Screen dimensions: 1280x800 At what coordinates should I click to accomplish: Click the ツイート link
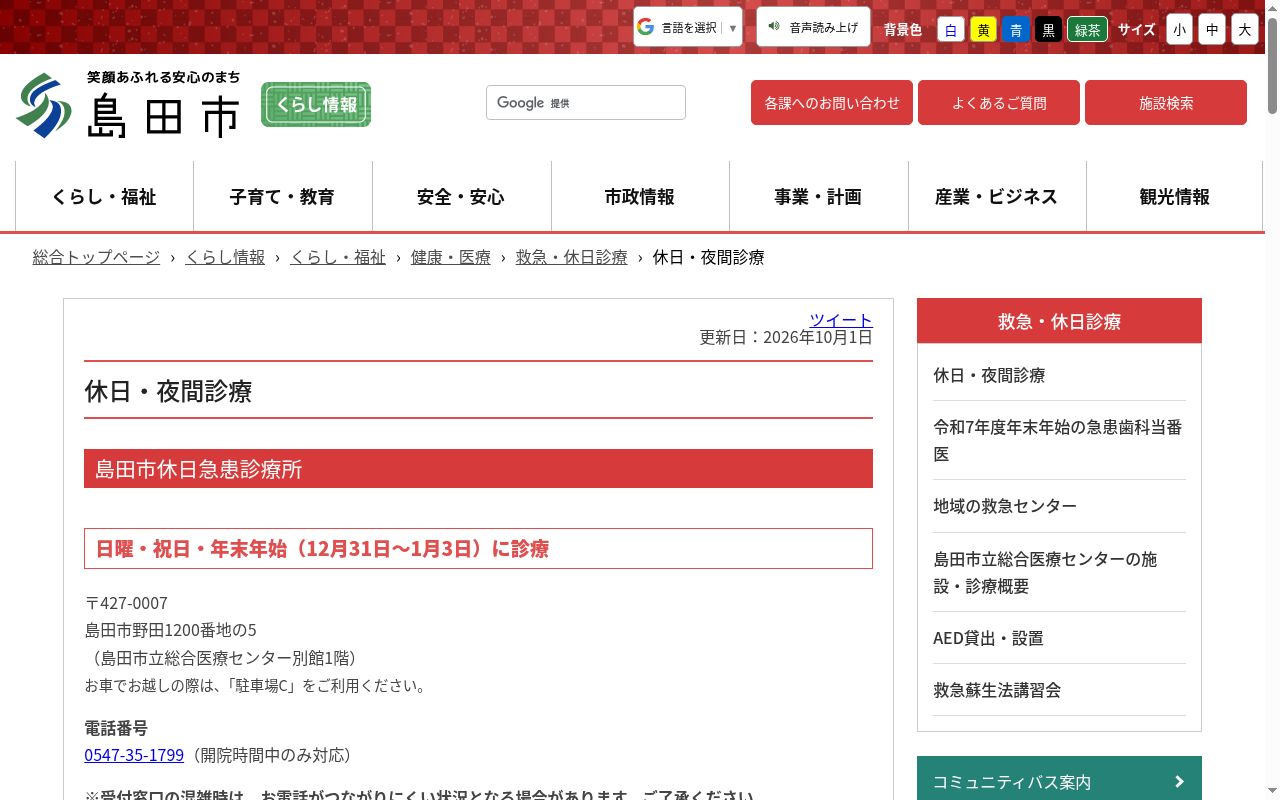pos(841,320)
